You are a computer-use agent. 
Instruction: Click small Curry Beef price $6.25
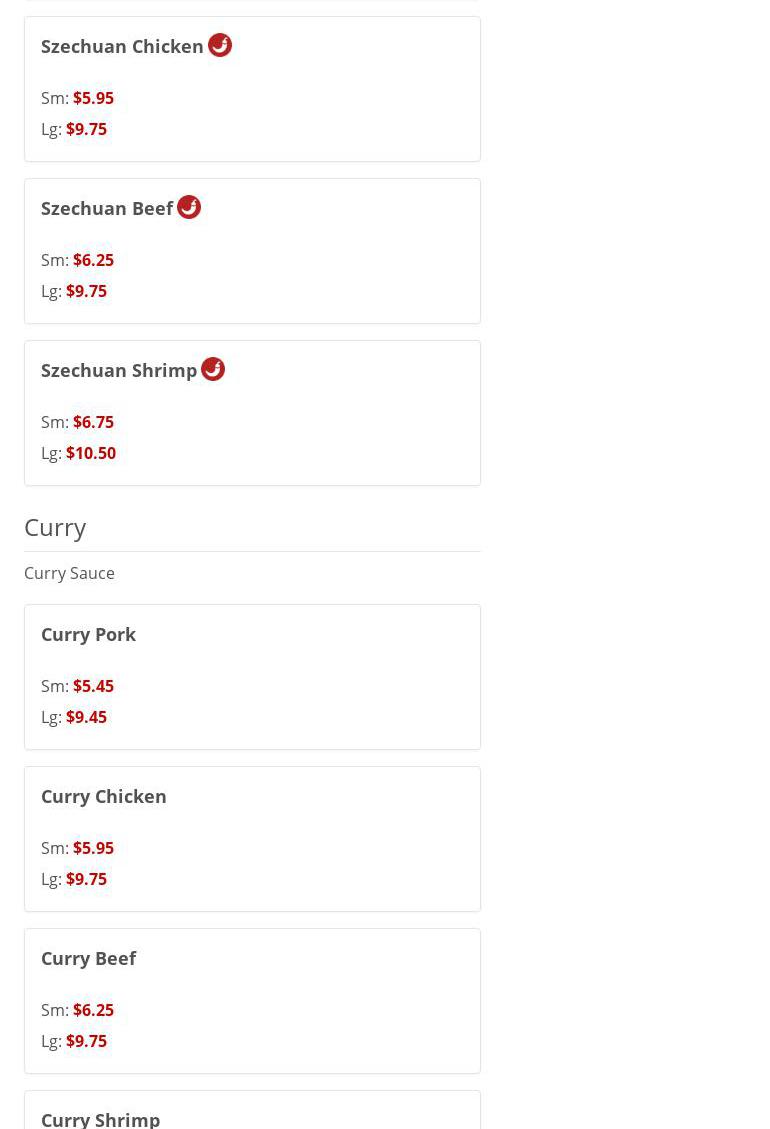[93, 1010]
